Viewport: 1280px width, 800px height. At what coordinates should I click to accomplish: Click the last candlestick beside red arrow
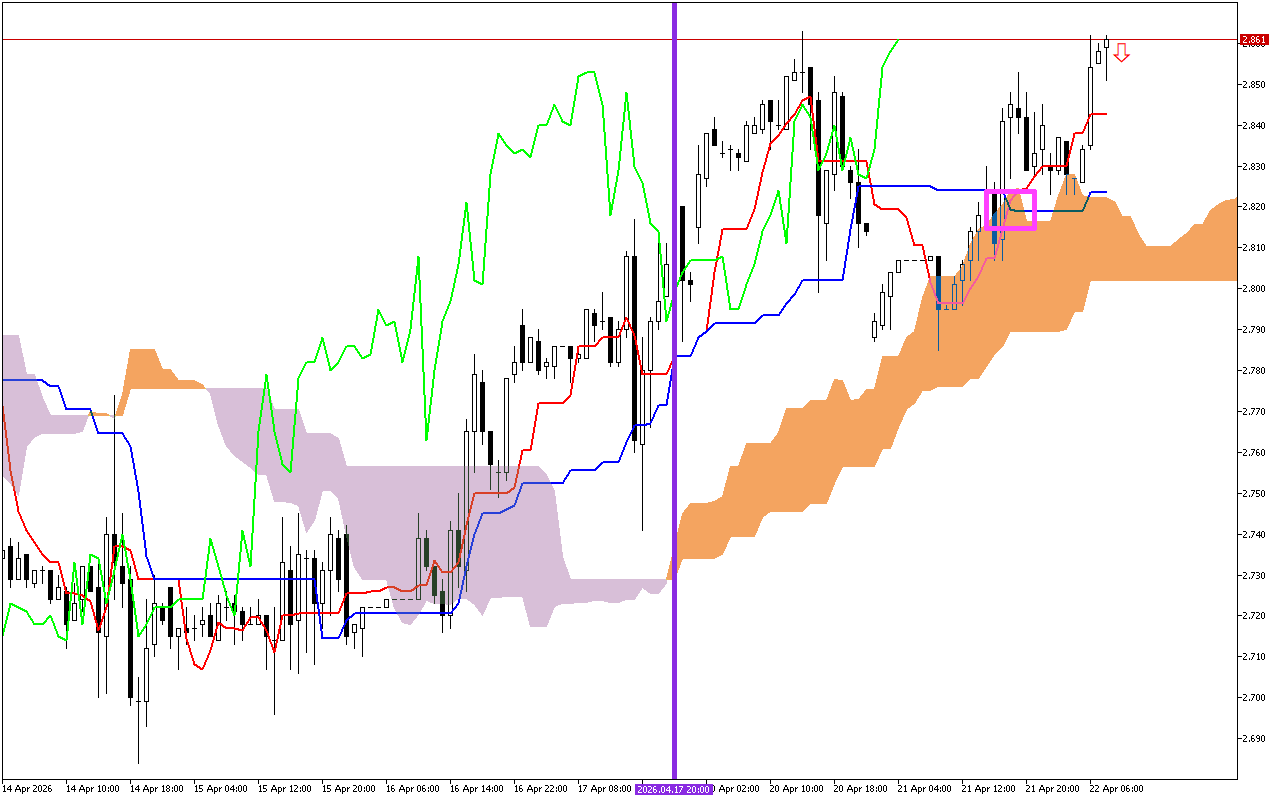point(1106,45)
